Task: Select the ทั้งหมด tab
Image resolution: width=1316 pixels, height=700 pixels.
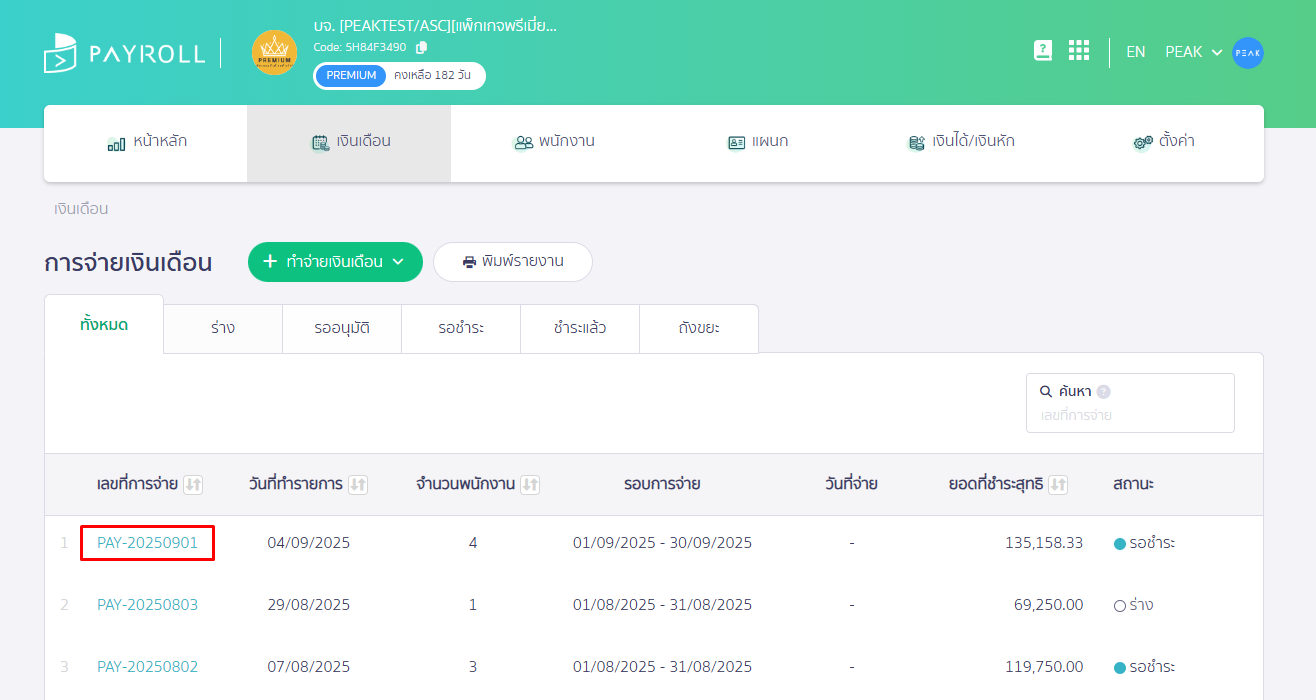Action: pyautogui.click(x=104, y=325)
